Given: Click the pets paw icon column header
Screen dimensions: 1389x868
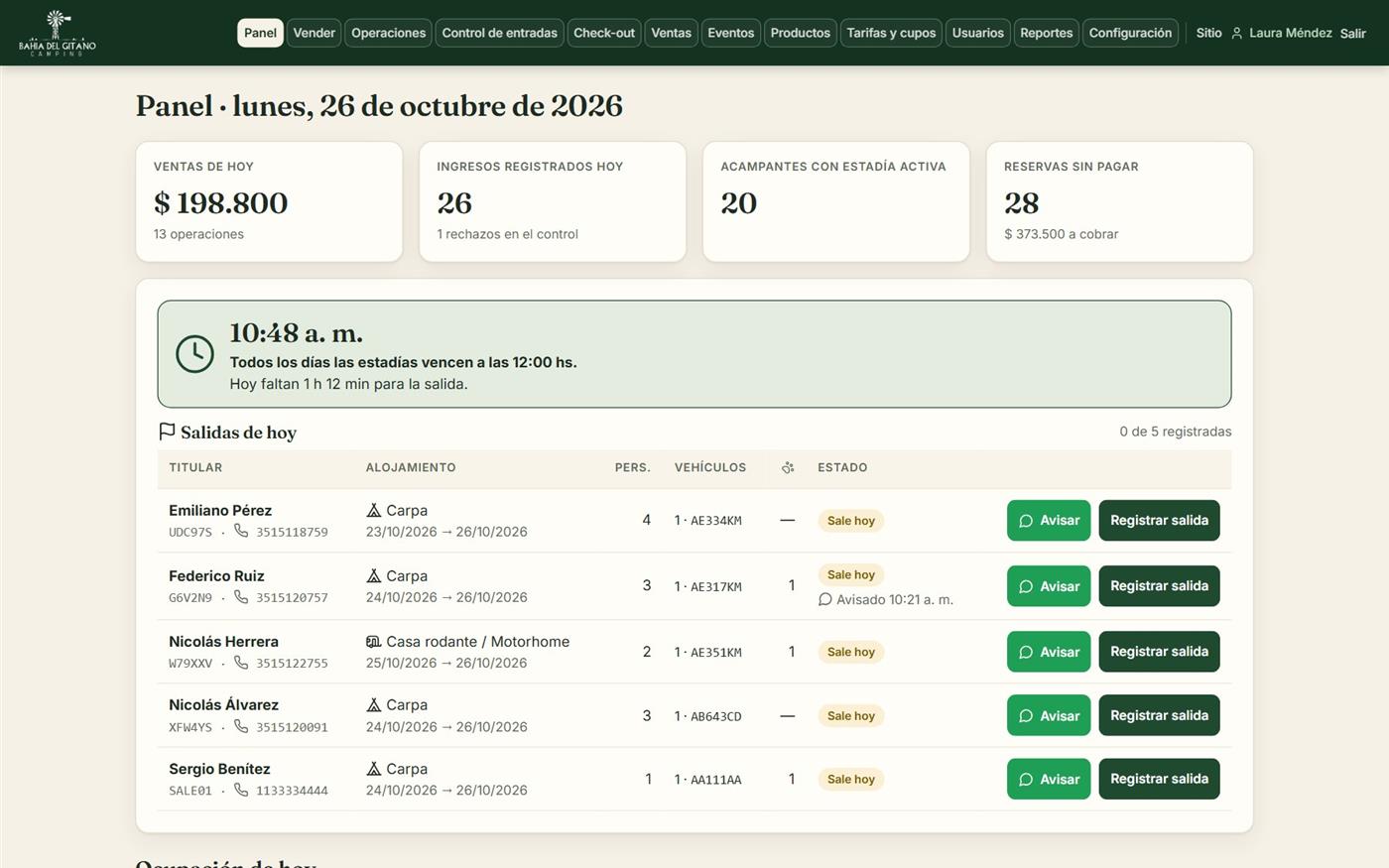Looking at the screenshot, I should (788, 467).
